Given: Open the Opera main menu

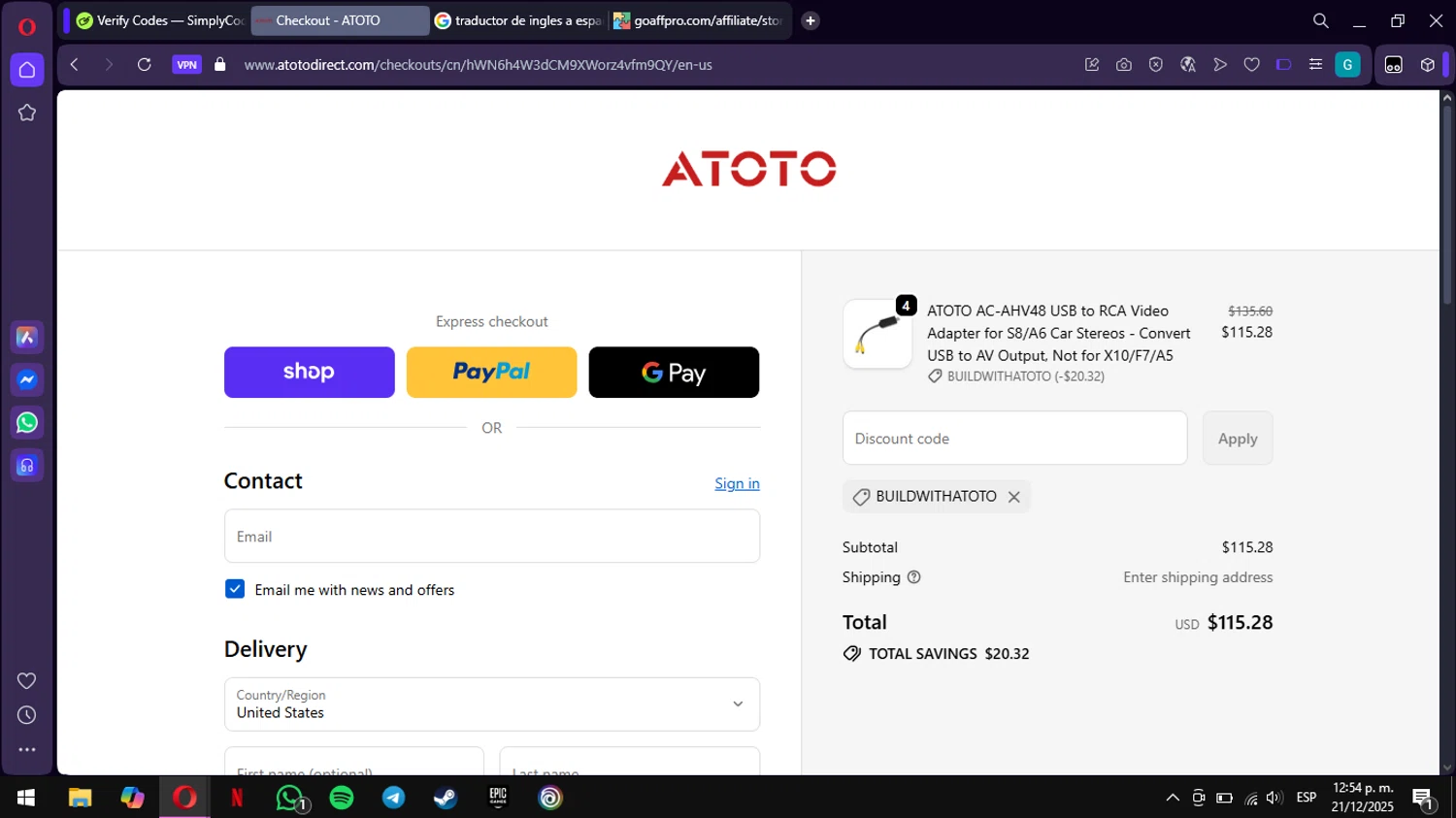Looking at the screenshot, I should pyautogui.click(x=27, y=26).
